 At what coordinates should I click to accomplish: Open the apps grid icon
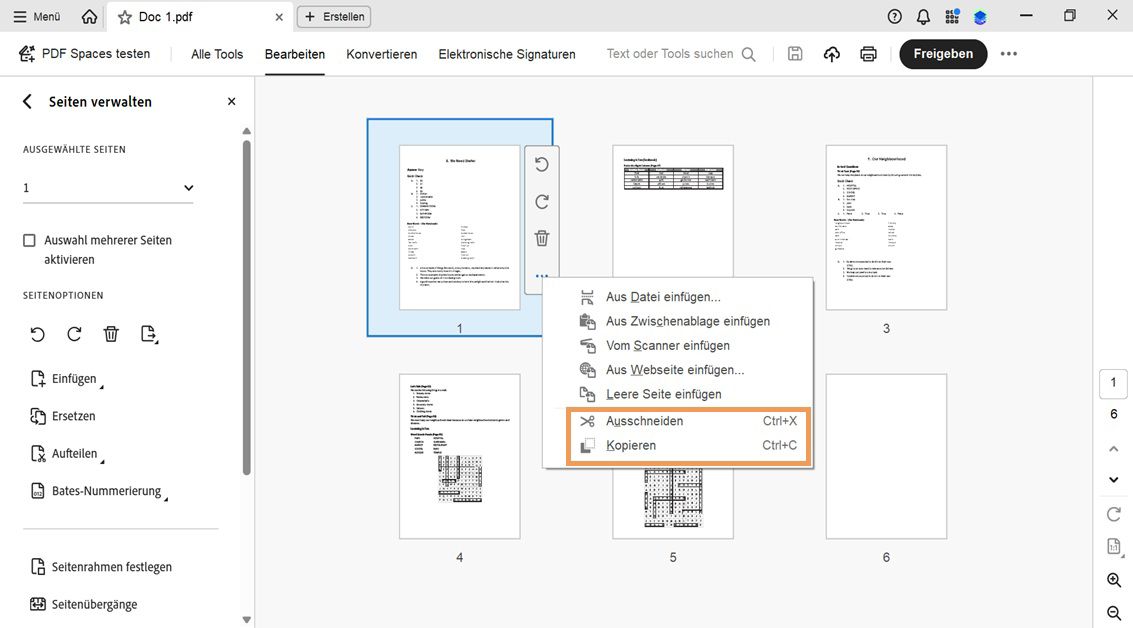pyautogui.click(x=952, y=17)
